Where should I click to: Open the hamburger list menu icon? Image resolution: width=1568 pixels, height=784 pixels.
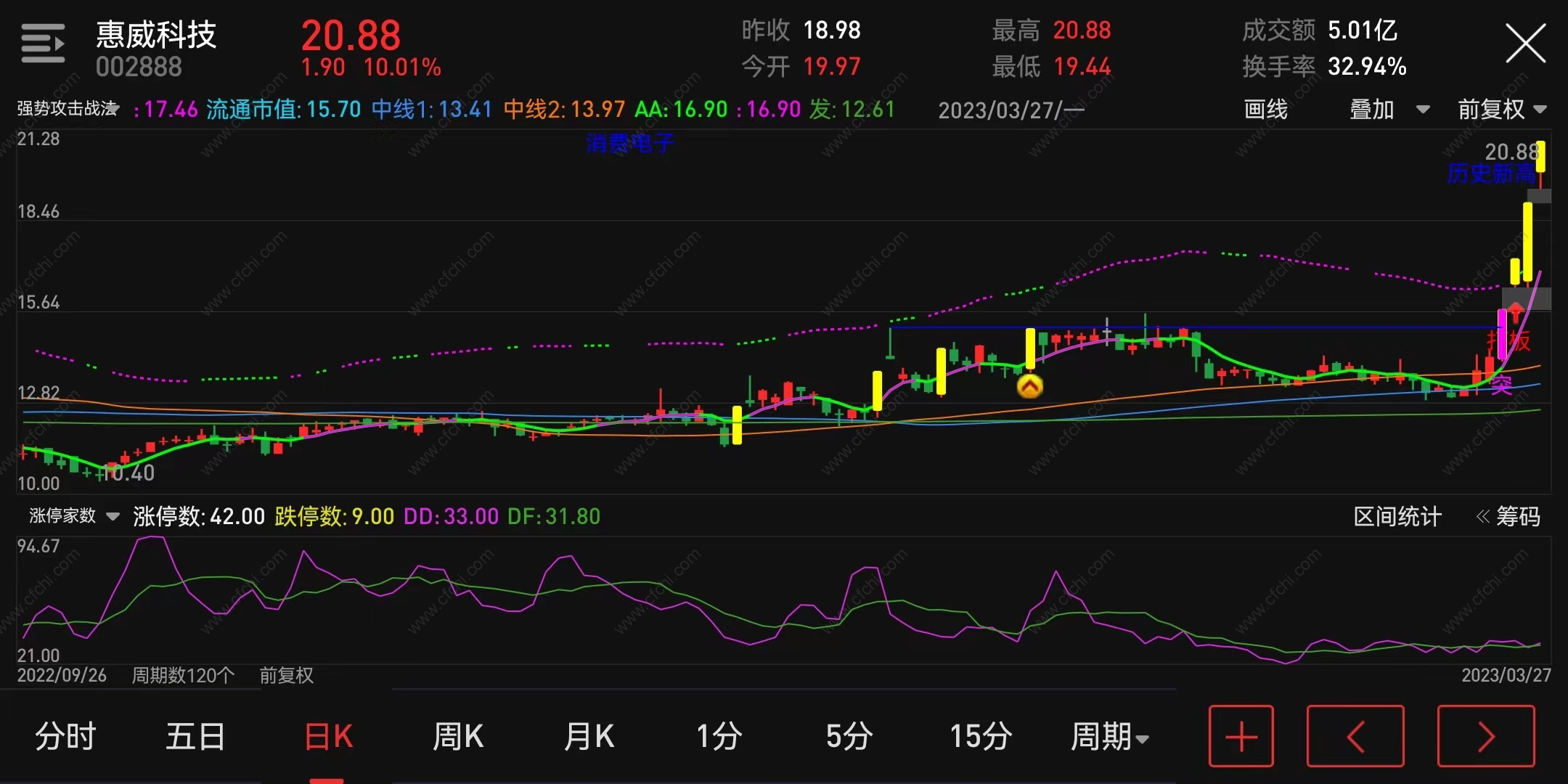point(43,44)
